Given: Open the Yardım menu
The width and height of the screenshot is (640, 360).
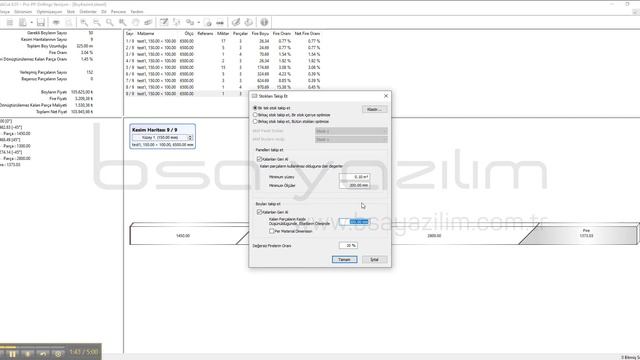Looking at the screenshot, I should click(x=137, y=12).
